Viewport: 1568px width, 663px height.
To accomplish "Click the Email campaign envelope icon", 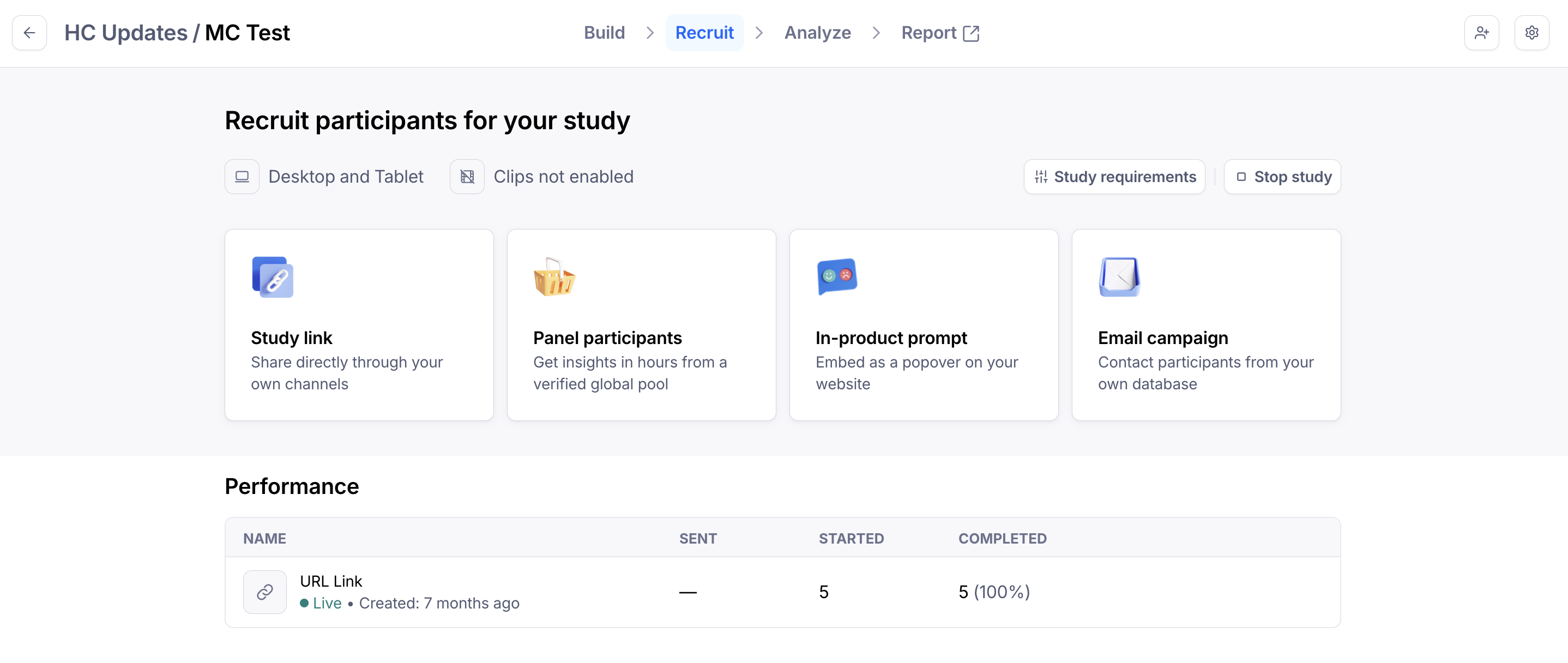I will point(1119,277).
